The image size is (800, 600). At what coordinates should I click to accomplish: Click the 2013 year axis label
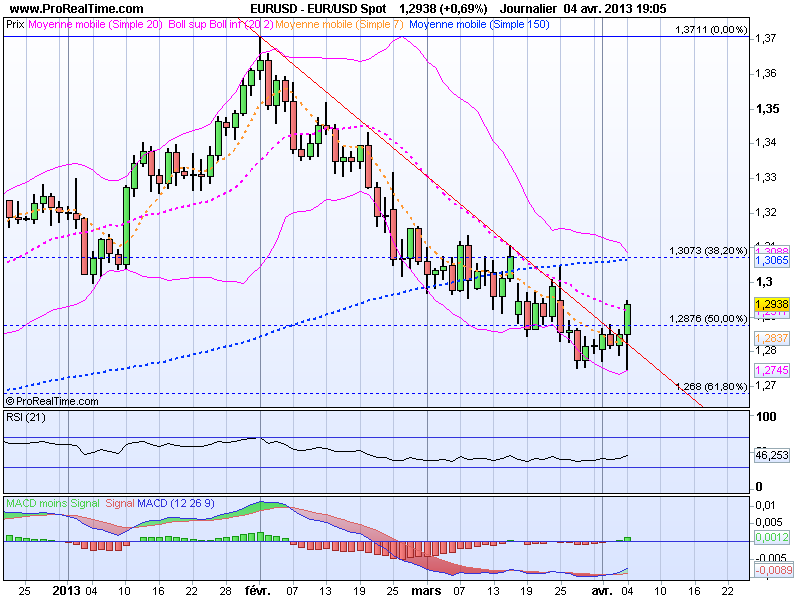66,590
